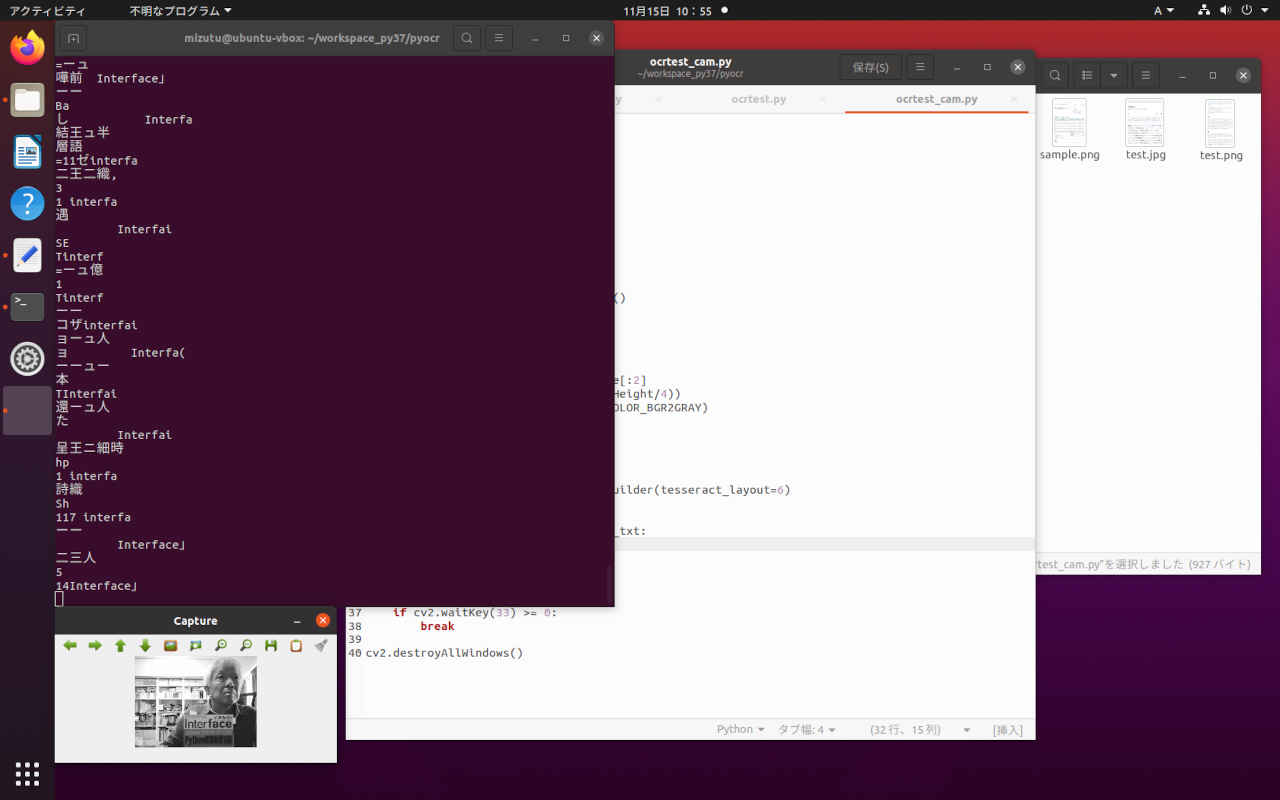Expand the タブ幅: 4 tab width dropdown

806,730
